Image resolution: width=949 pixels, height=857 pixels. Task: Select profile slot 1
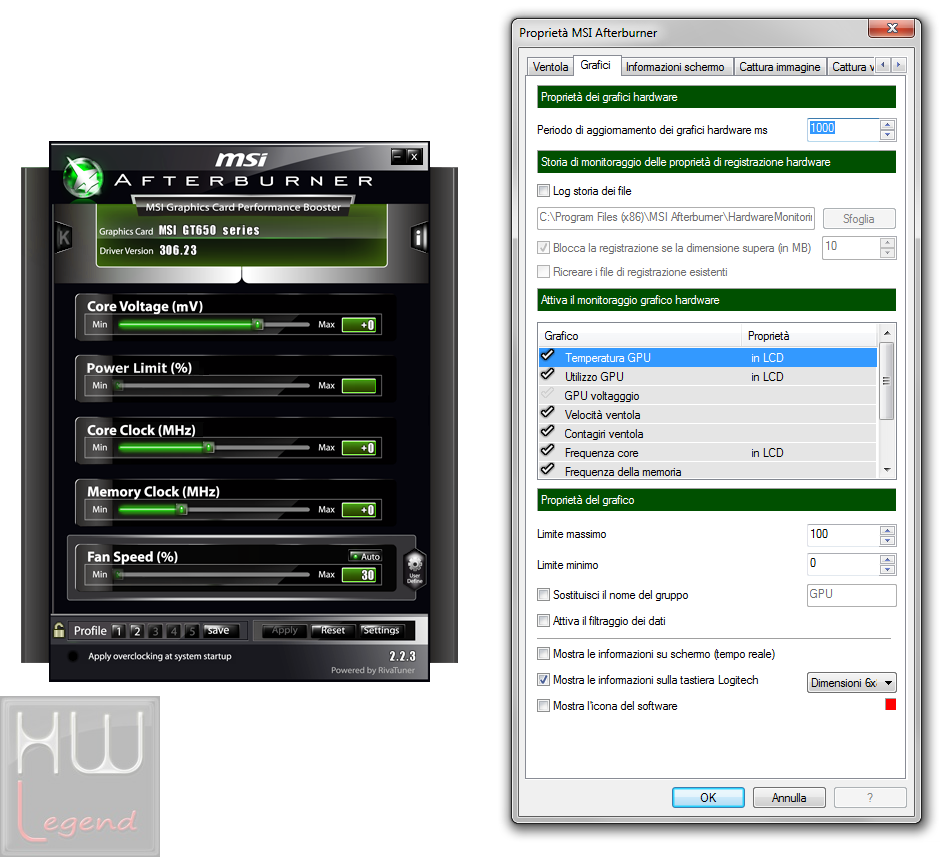point(119,631)
